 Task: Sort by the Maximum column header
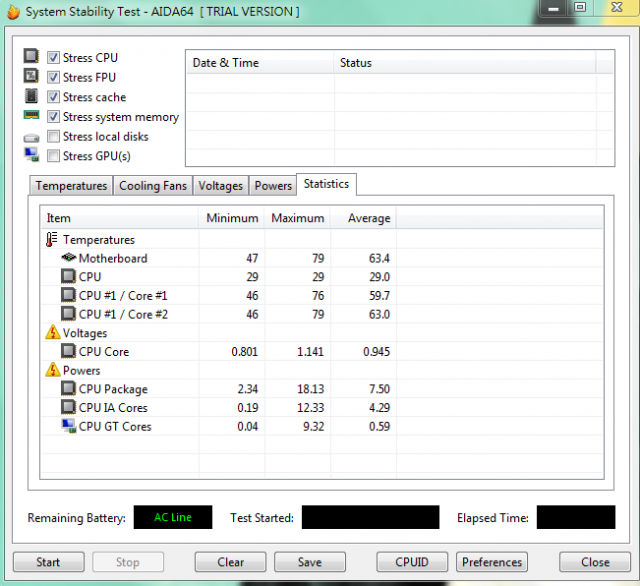click(298, 218)
